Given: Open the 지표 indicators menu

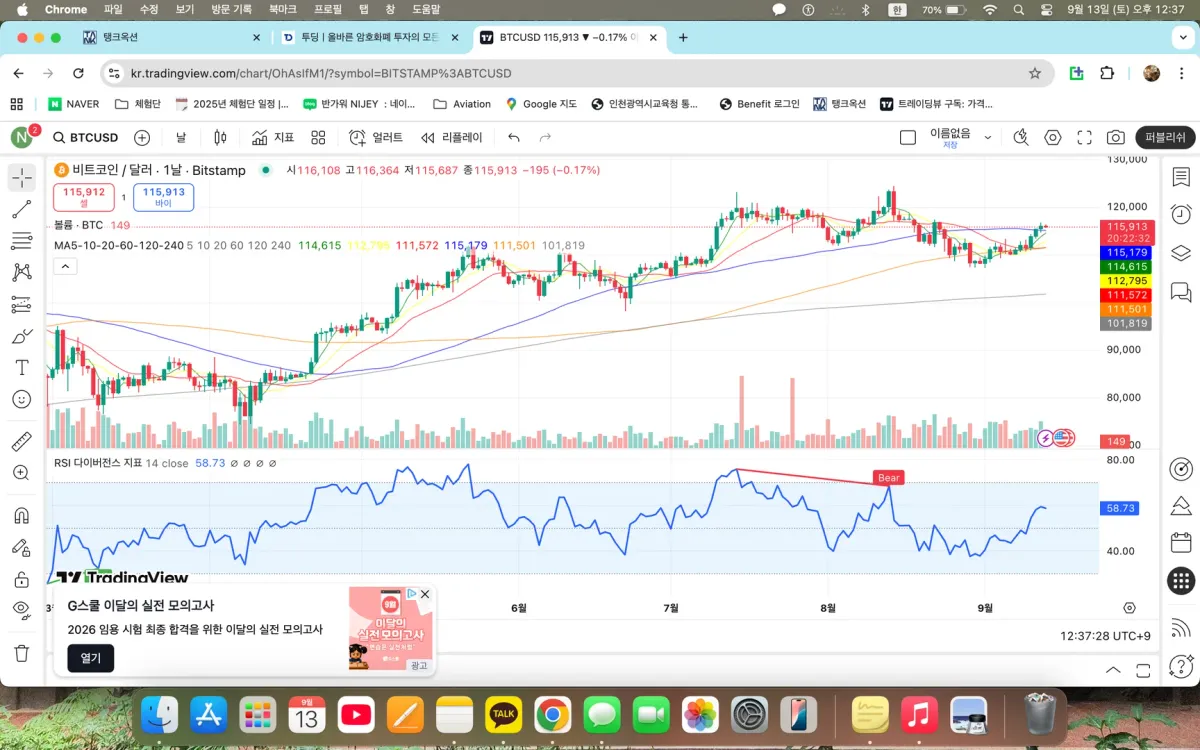Looking at the screenshot, I should pyautogui.click(x=273, y=138).
